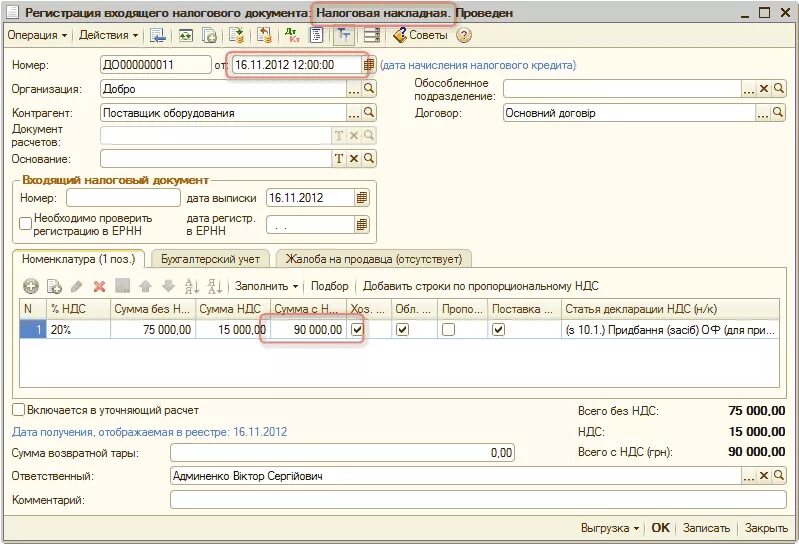Open the Обособленное подразделение ellipsis button
Viewport: 799px width, 544px height.
tap(749, 89)
